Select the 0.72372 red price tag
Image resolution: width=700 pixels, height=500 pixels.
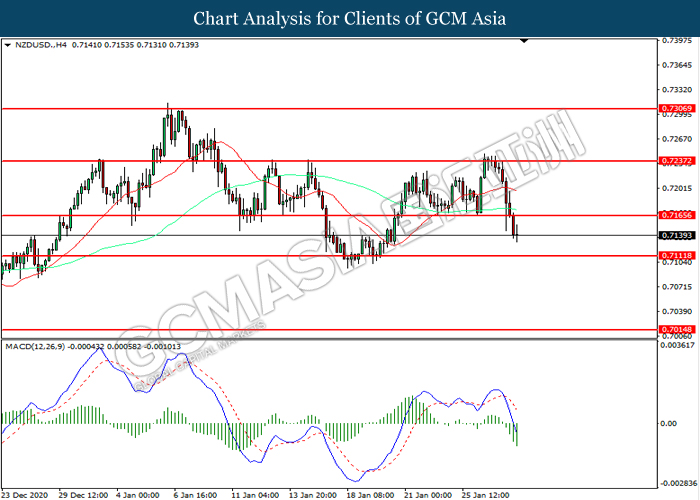[x=674, y=160]
